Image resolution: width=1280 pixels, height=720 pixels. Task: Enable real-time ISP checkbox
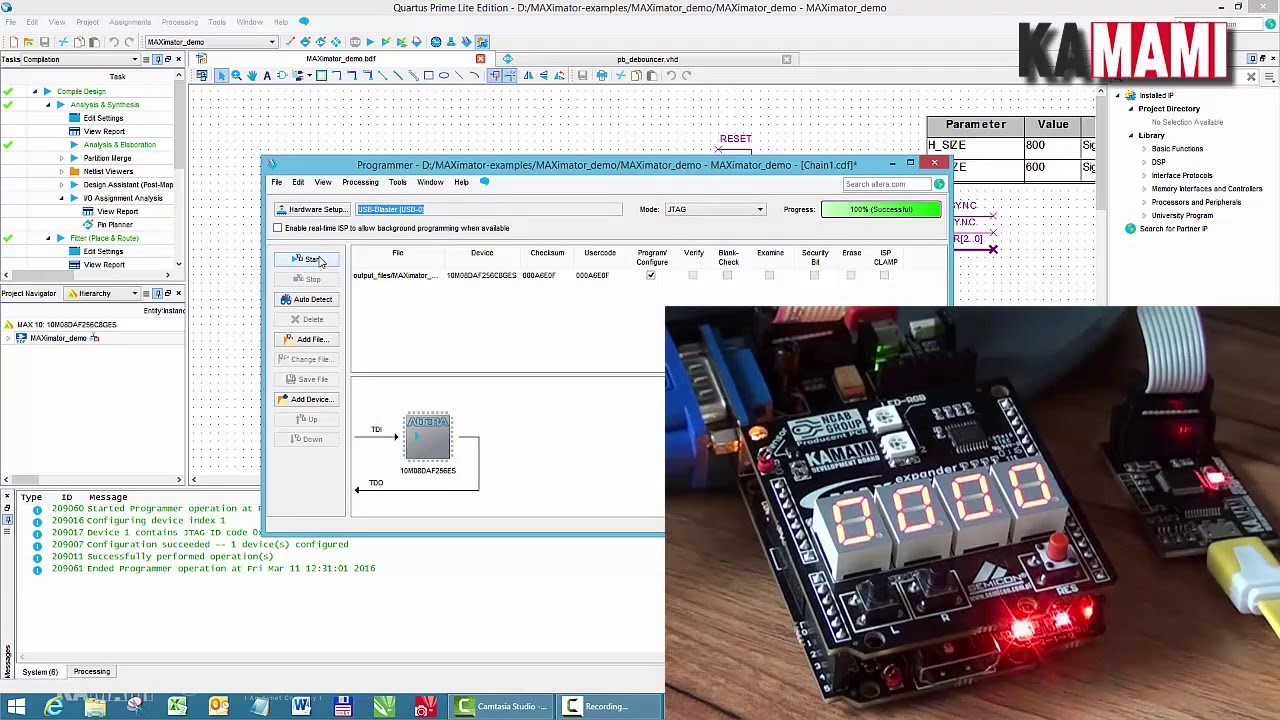(278, 228)
